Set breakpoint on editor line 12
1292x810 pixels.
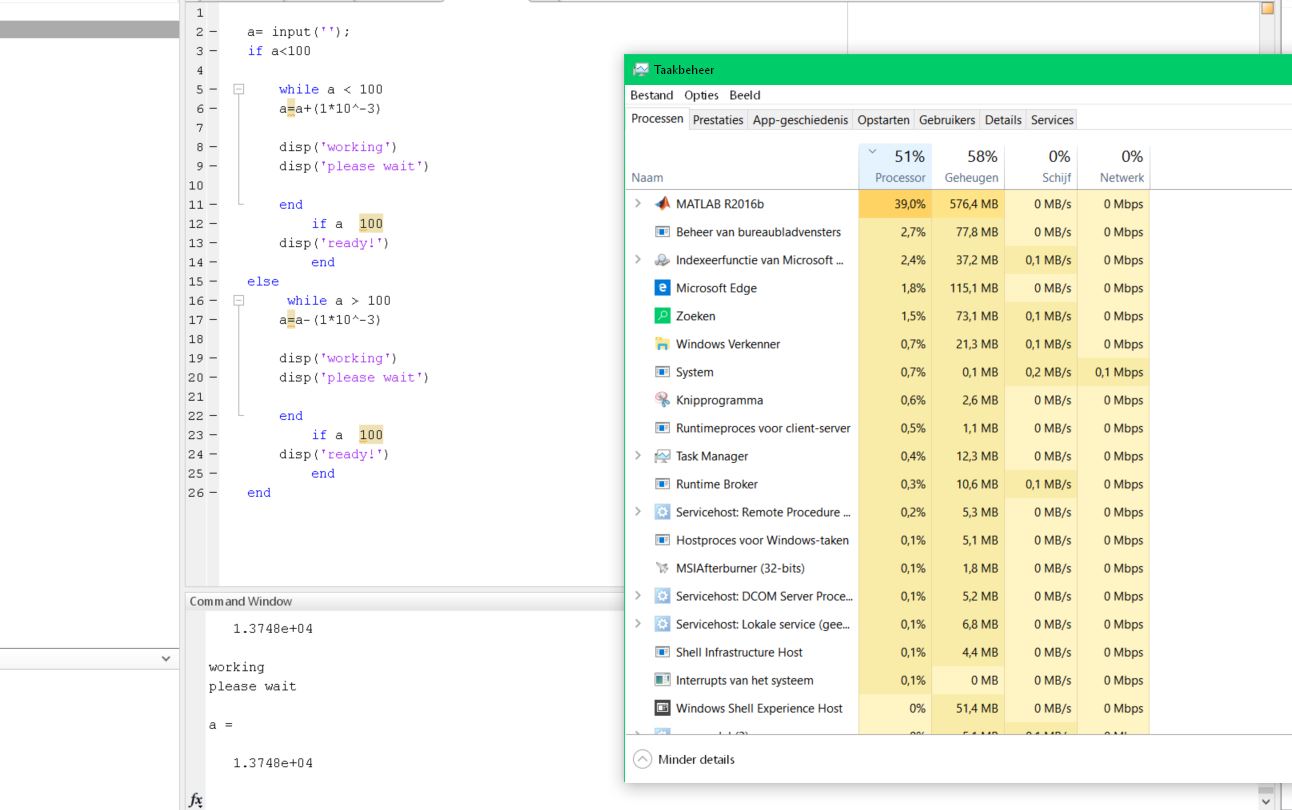pos(213,224)
